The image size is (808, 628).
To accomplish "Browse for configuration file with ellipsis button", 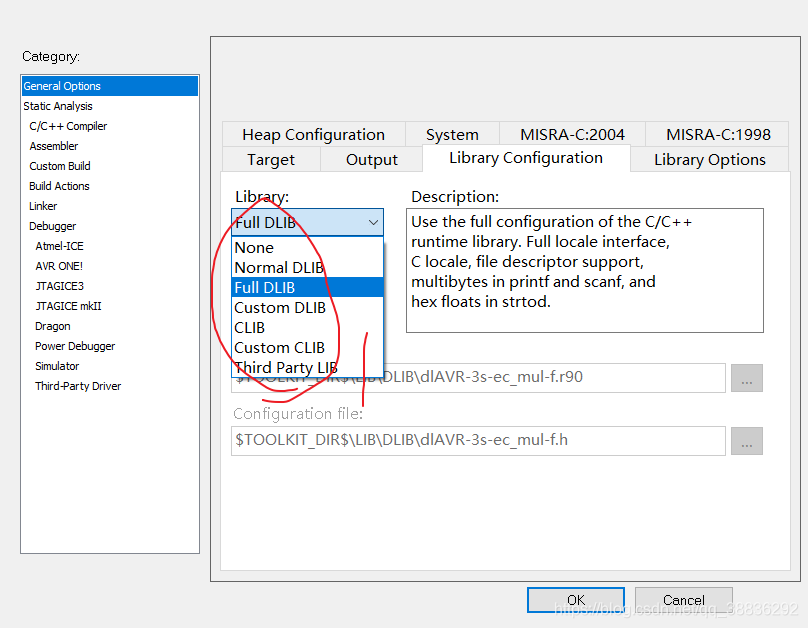I will [x=747, y=441].
